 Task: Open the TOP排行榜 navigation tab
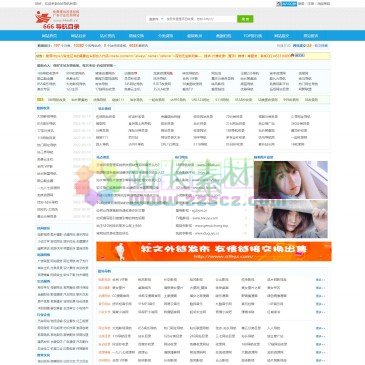coord(252,36)
